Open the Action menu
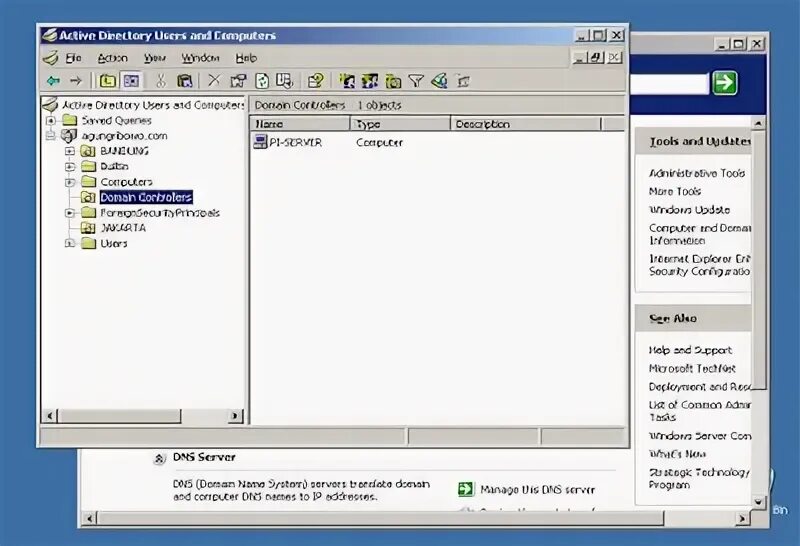Image resolution: width=800 pixels, height=546 pixels. [x=112, y=58]
